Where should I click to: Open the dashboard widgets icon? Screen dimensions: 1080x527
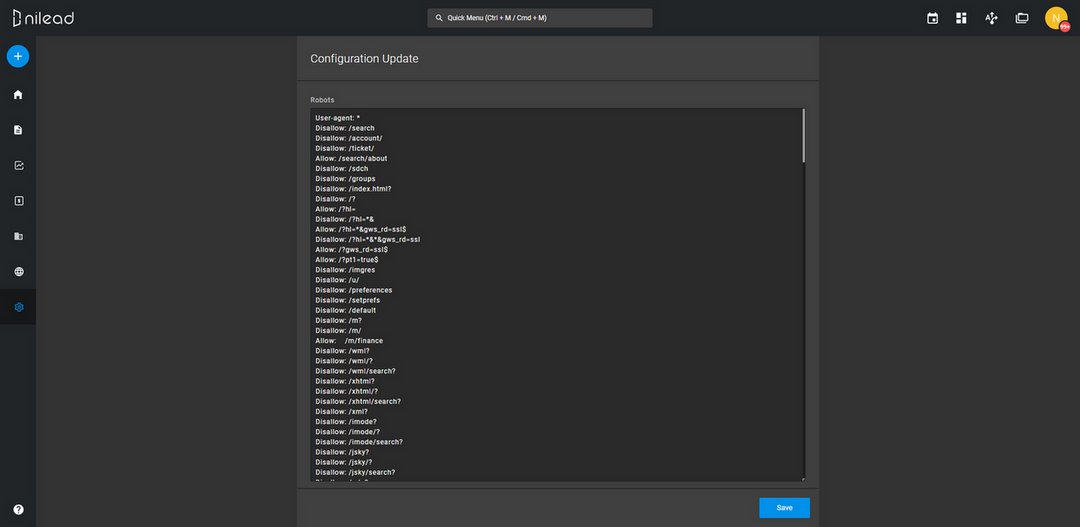962,18
